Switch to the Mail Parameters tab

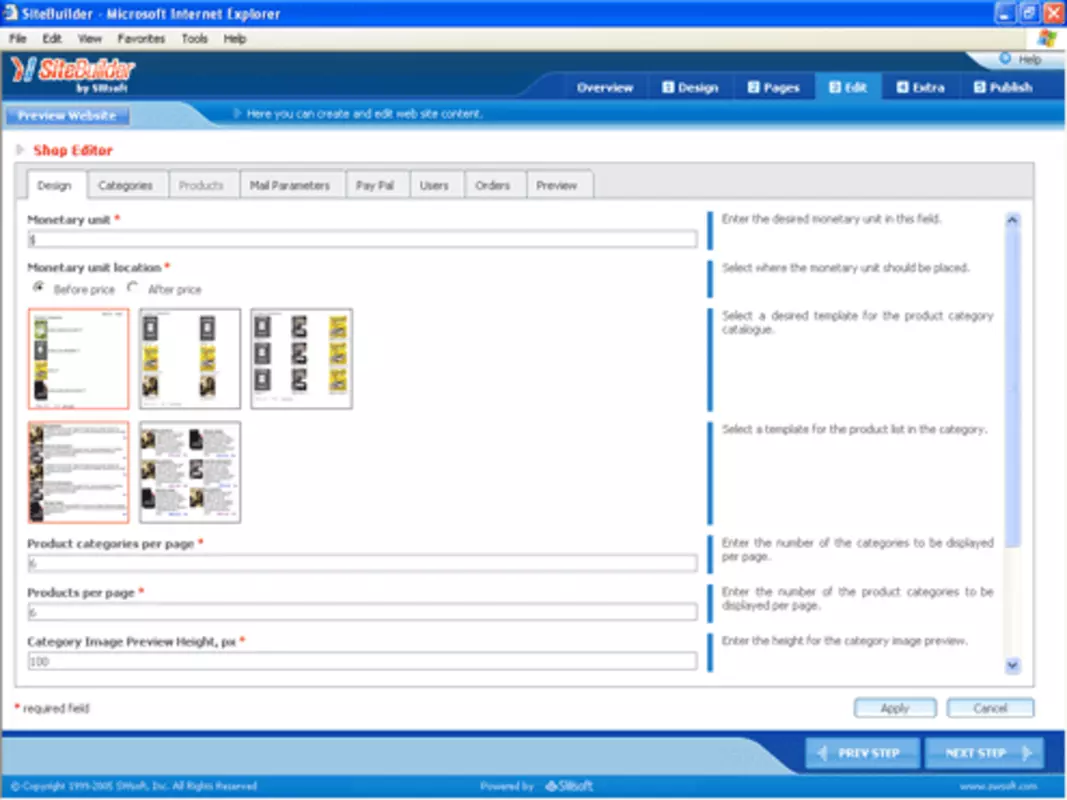290,185
